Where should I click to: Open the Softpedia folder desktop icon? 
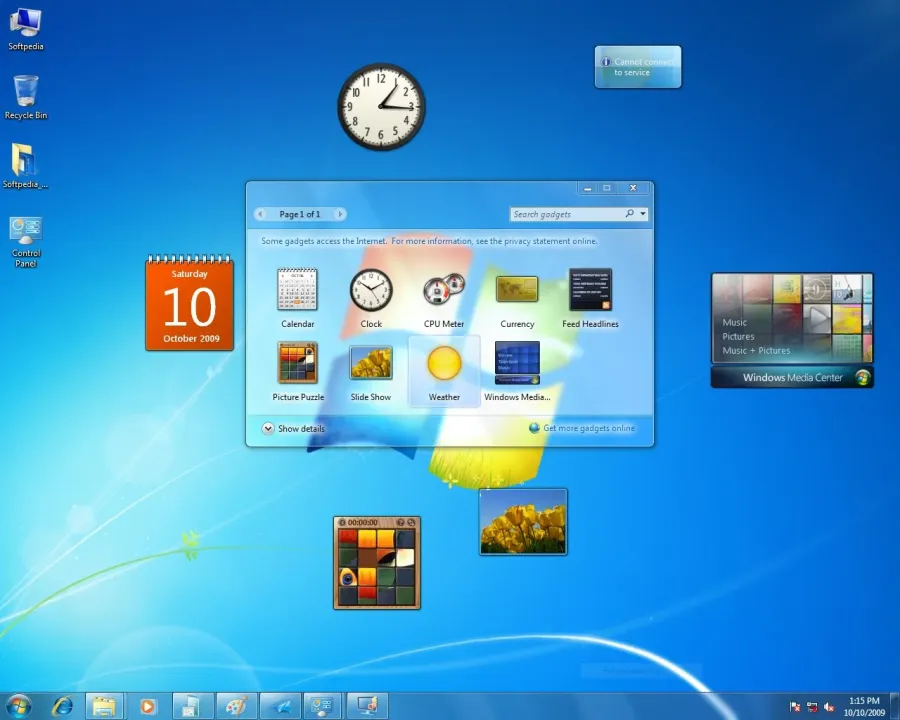point(25,167)
